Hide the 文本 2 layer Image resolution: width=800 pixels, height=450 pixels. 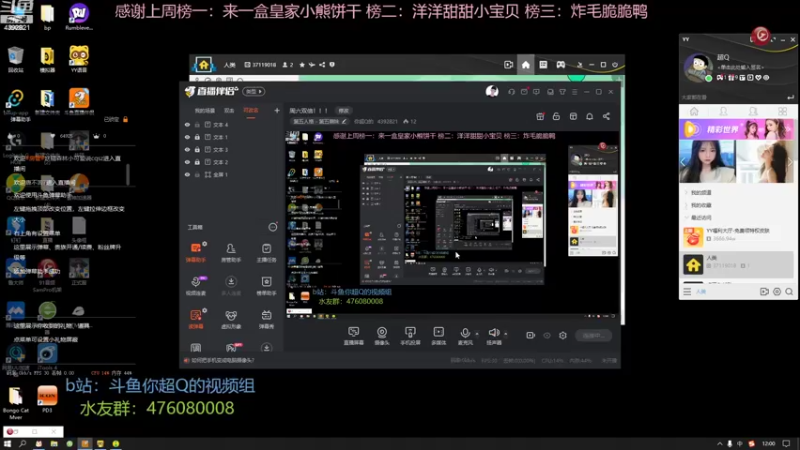[x=187, y=162]
